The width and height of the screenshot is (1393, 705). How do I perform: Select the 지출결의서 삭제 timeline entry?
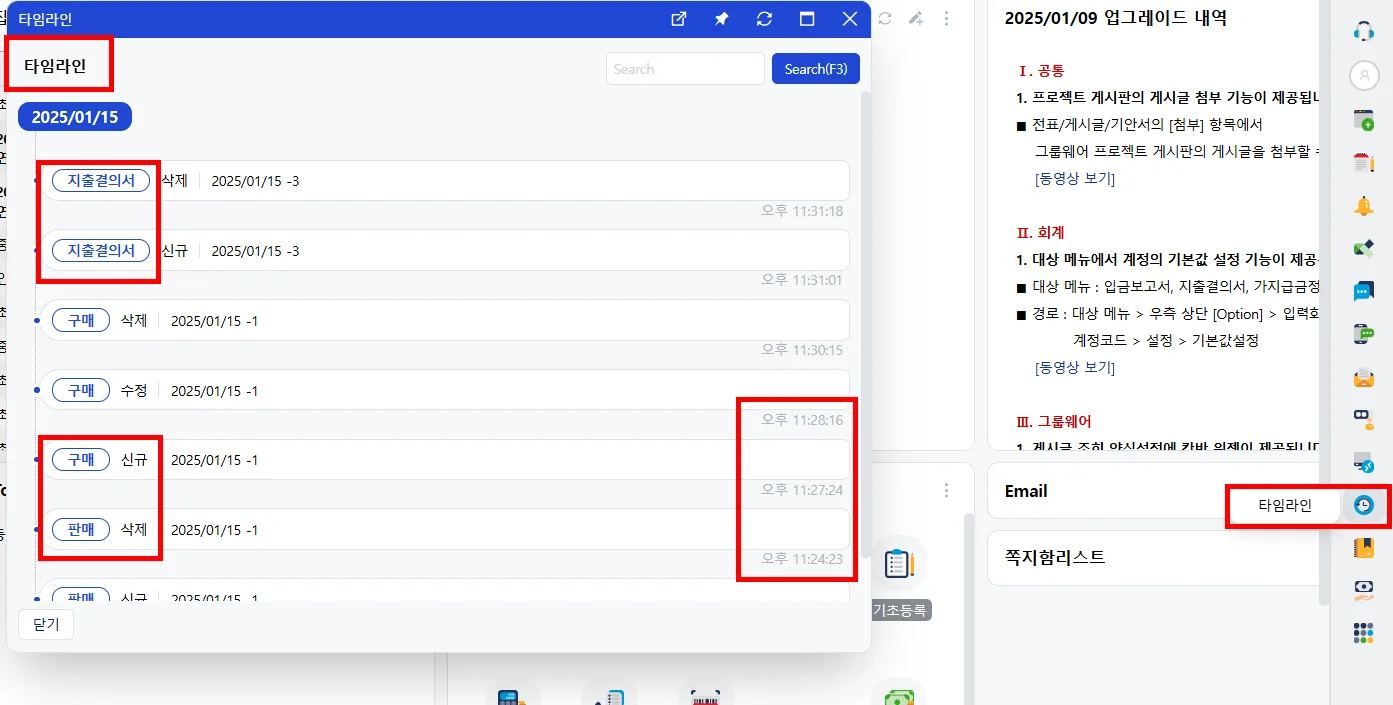(445, 181)
